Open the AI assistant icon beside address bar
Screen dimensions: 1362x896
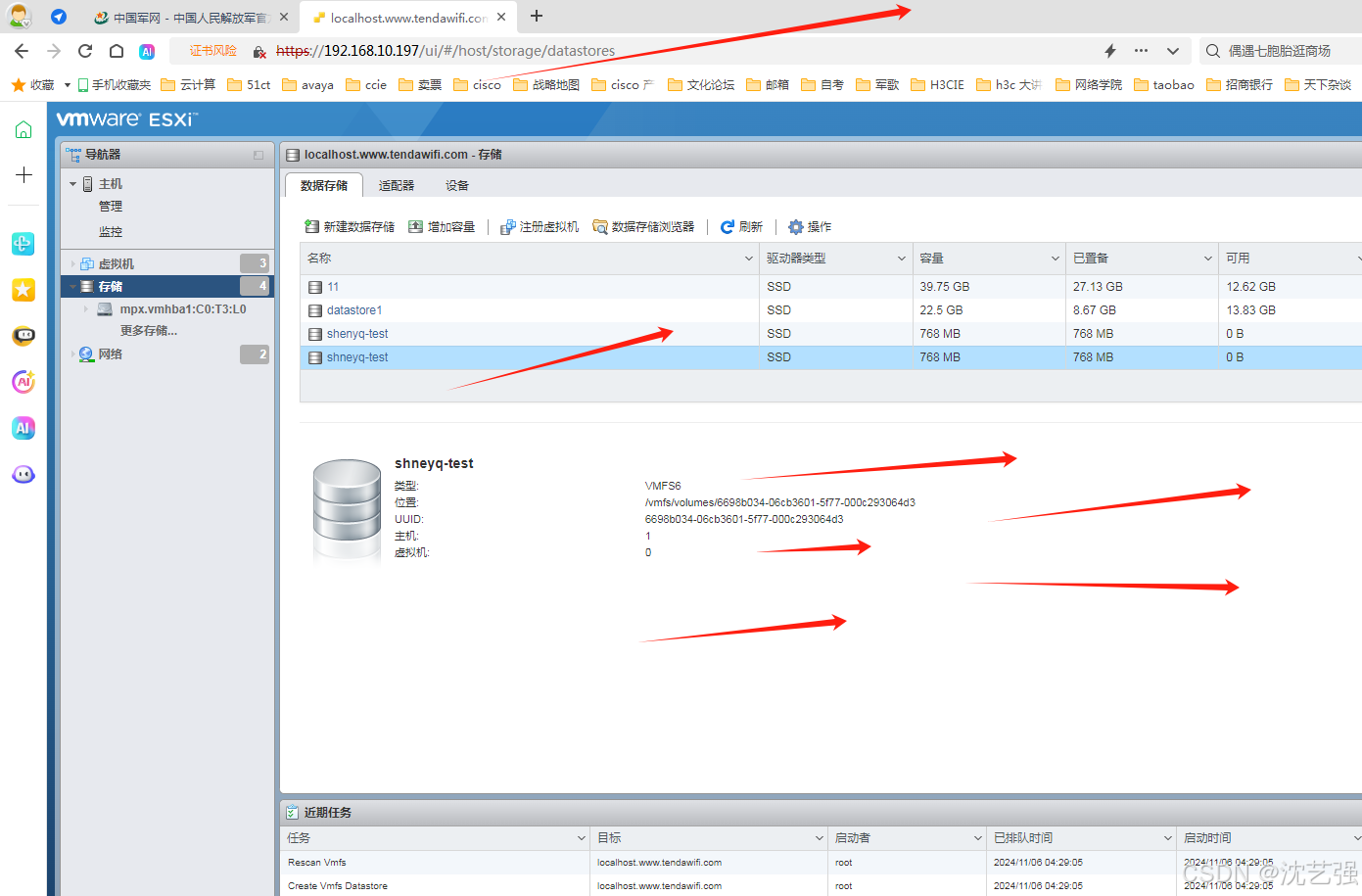coord(147,51)
